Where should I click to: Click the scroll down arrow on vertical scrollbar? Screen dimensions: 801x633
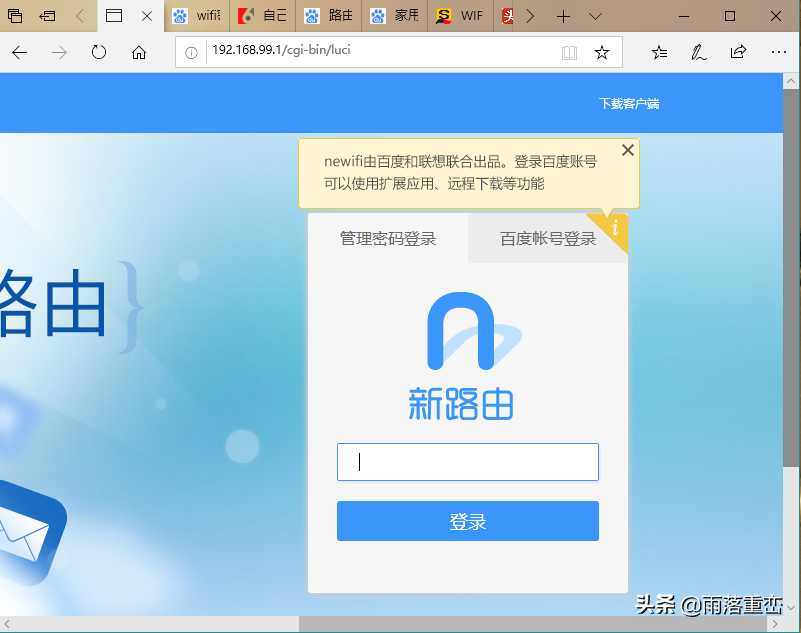[791, 607]
